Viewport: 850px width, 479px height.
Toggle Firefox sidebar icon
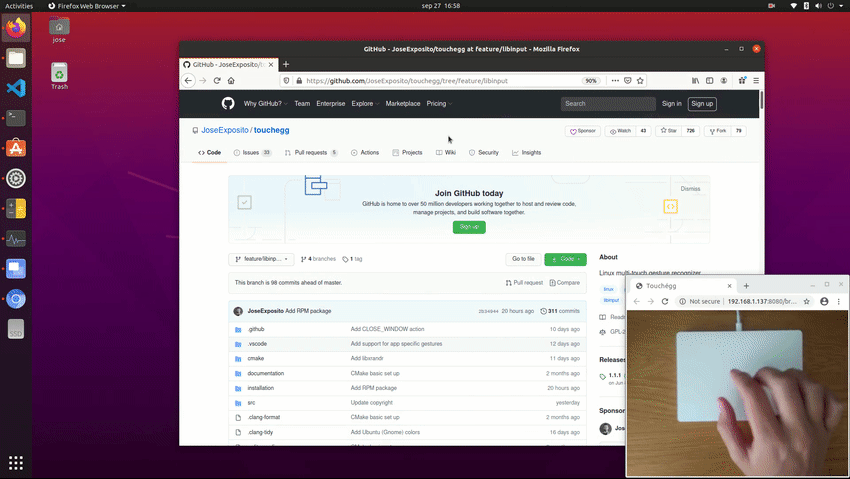pos(710,81)
